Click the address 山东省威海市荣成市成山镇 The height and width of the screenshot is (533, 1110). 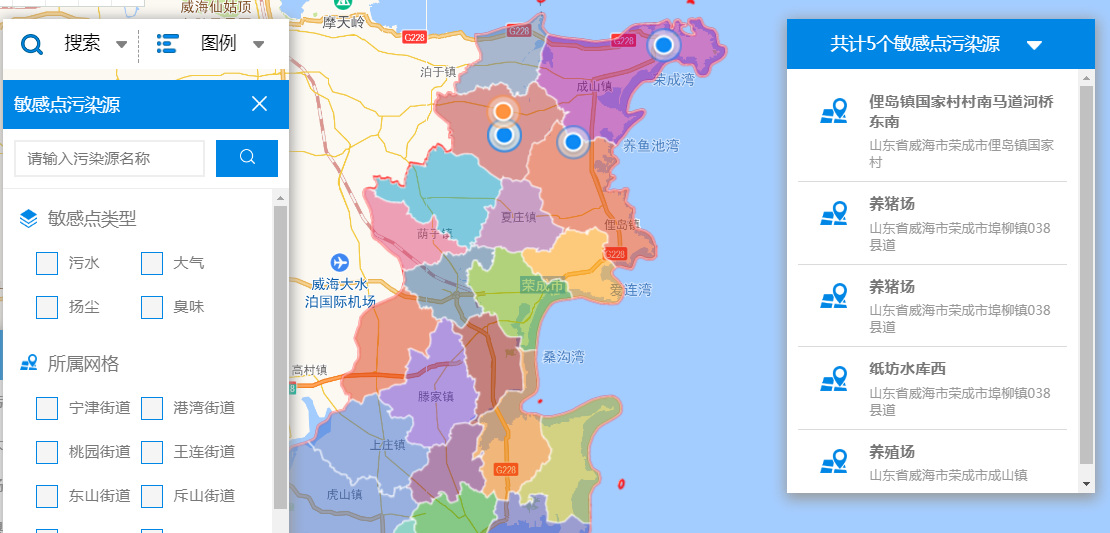(948, 475)
